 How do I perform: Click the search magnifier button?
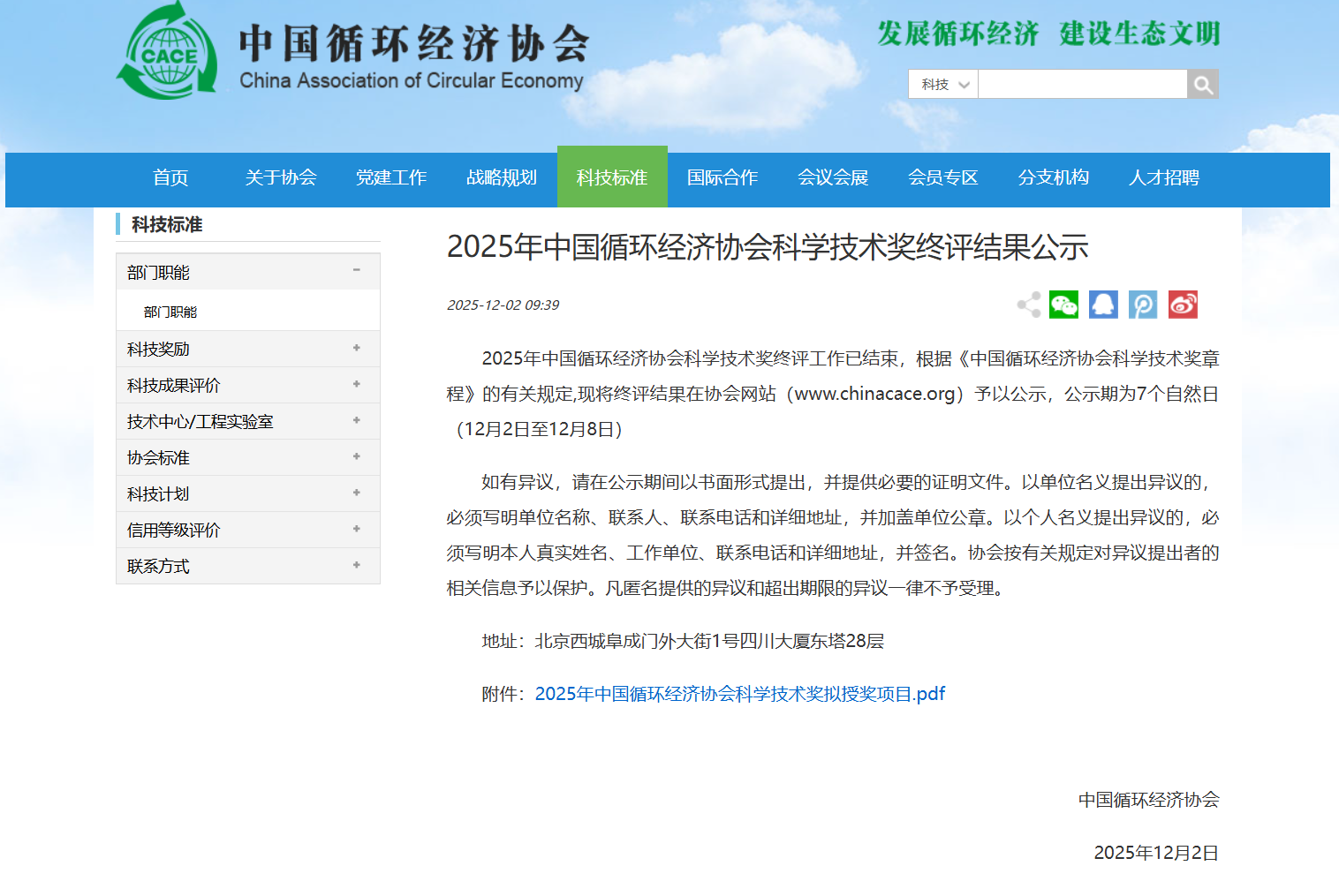1202,84
